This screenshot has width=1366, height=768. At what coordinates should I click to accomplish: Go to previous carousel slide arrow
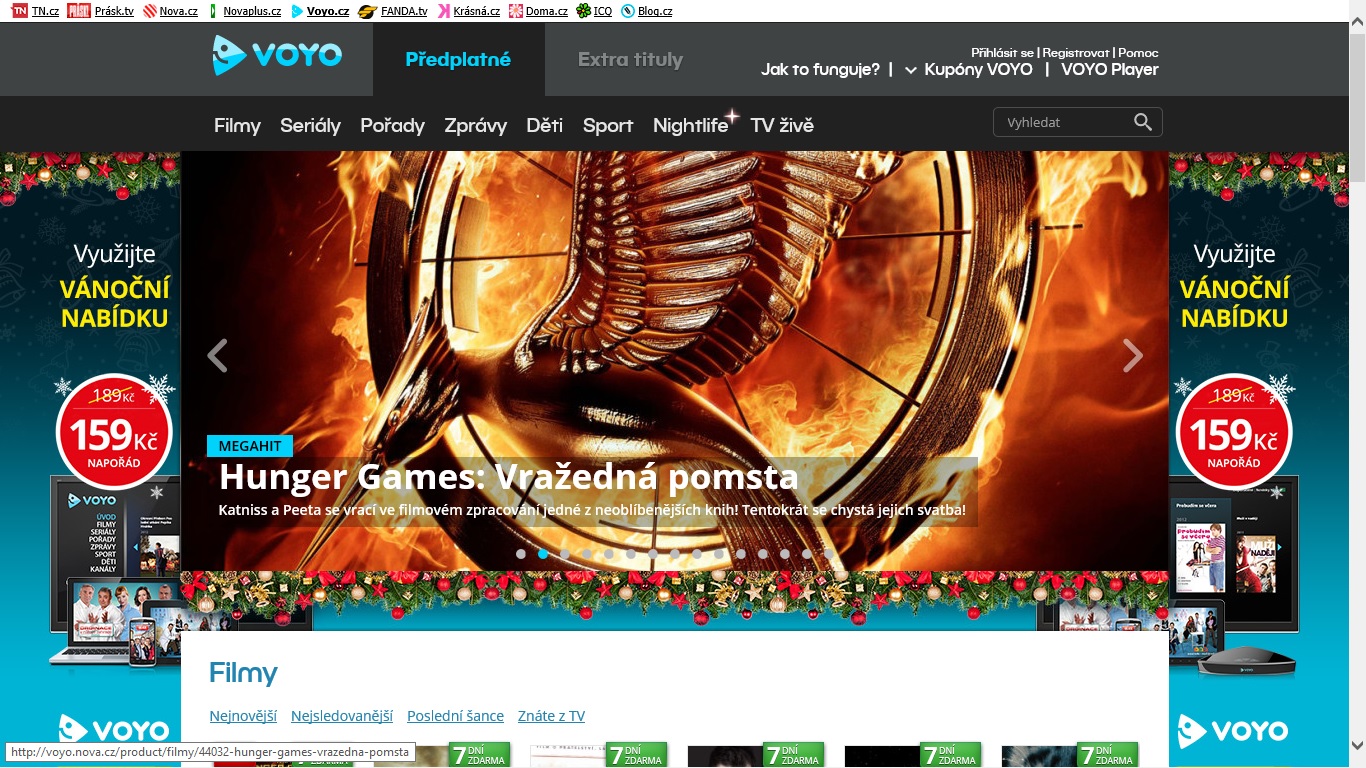tap(217, 355)
